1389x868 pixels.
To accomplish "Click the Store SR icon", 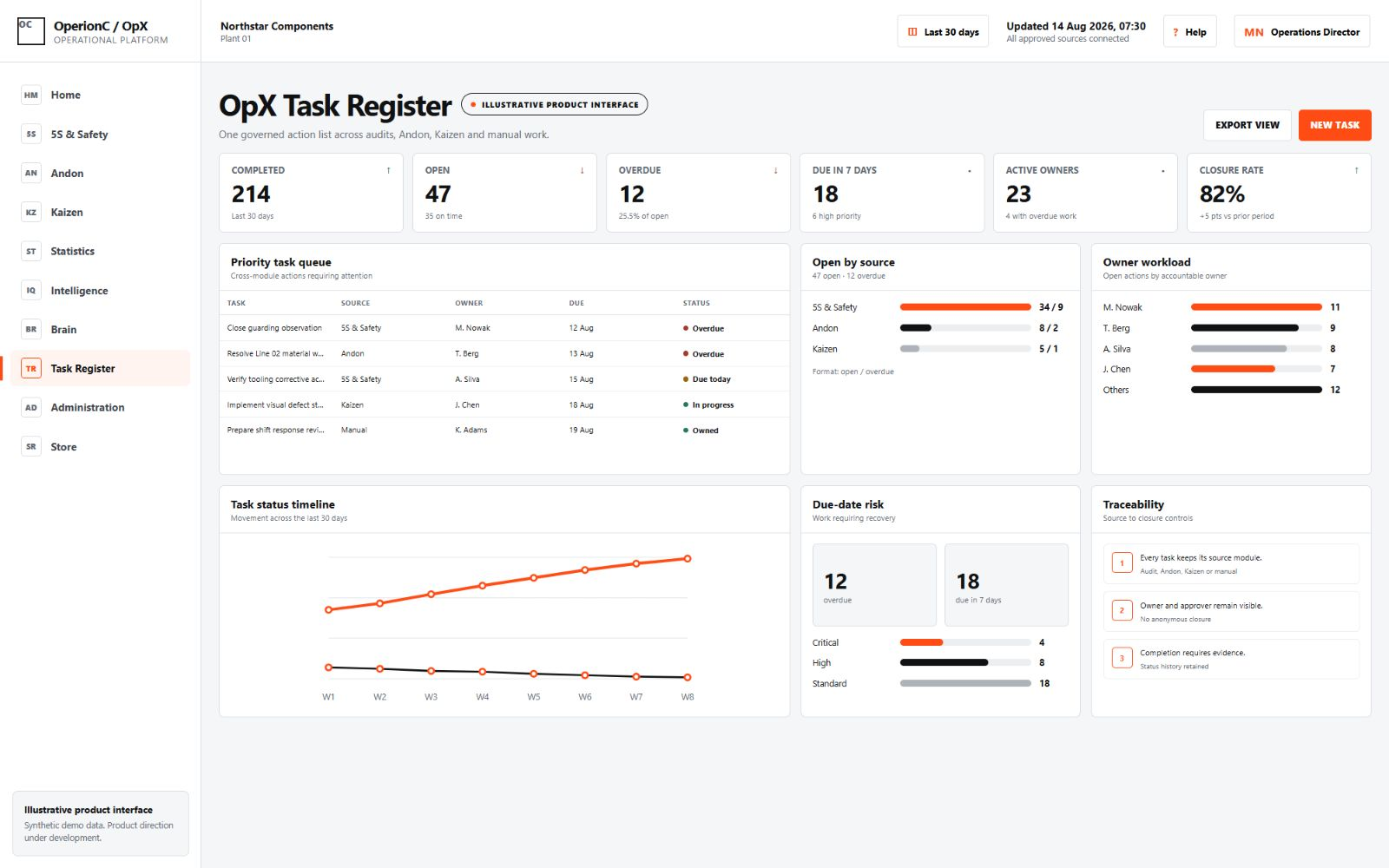I will [31, 447].
